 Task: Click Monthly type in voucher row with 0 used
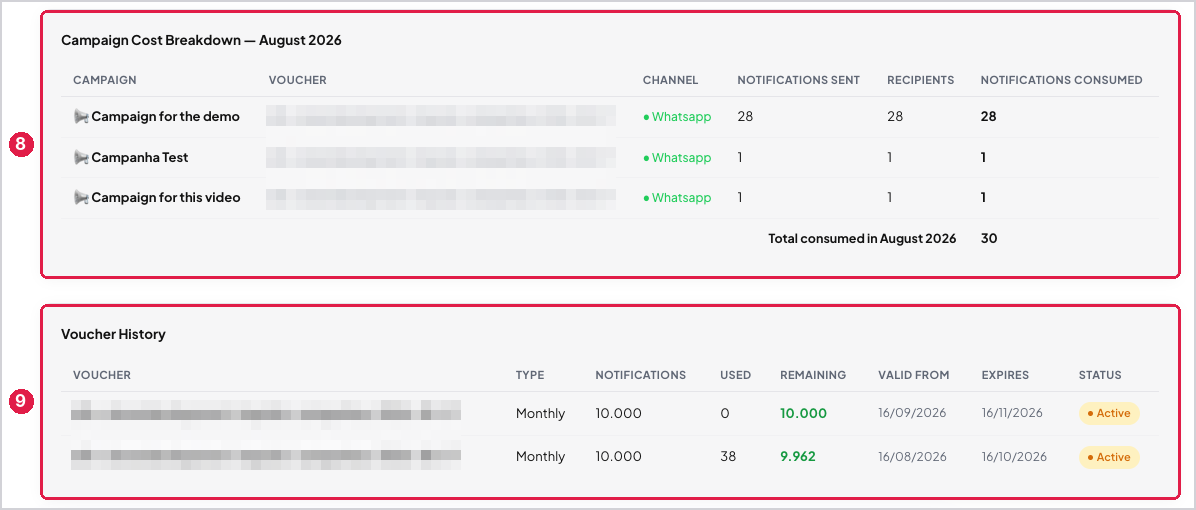540,413
